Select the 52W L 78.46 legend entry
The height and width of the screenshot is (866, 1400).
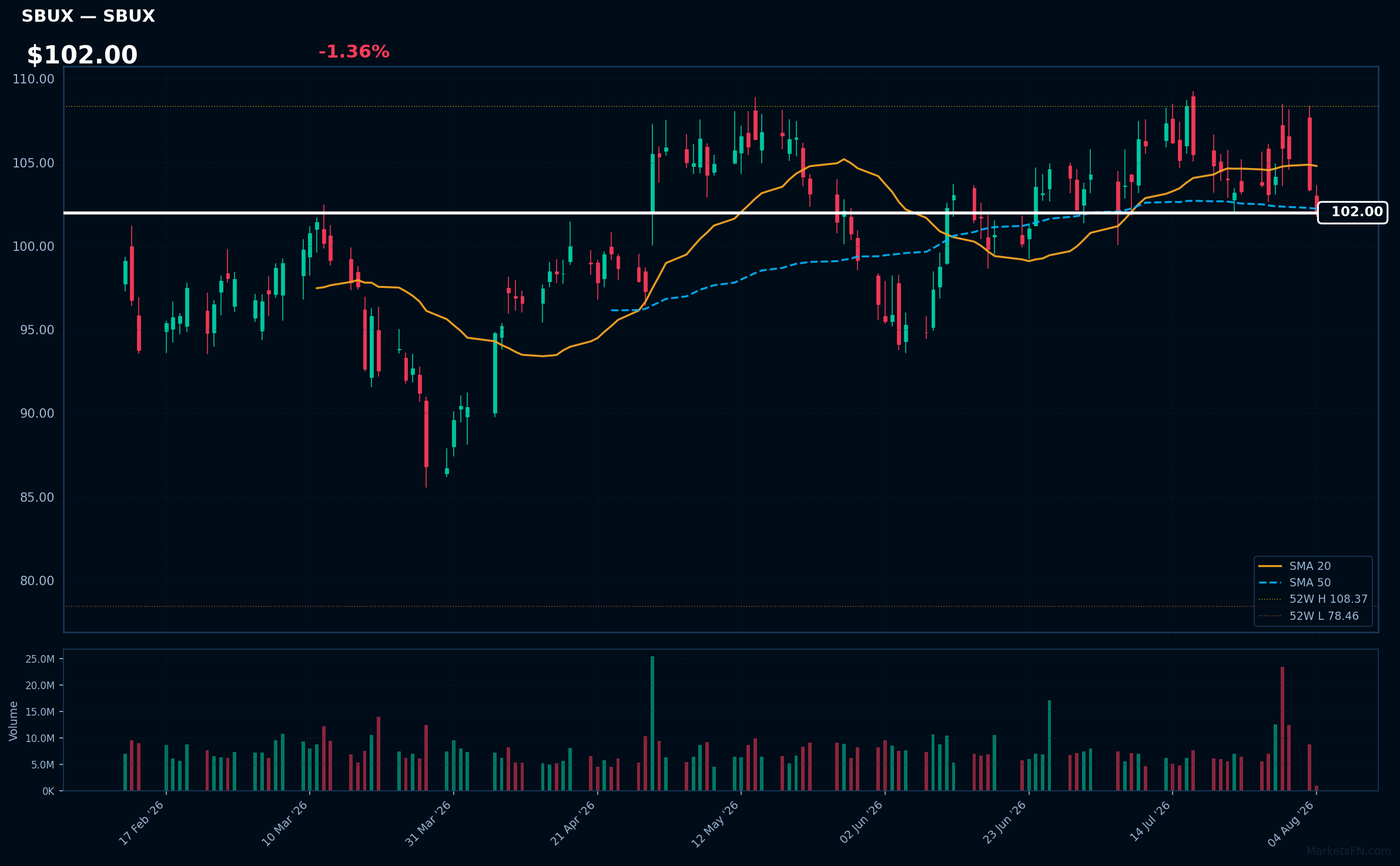(1308, 616)
